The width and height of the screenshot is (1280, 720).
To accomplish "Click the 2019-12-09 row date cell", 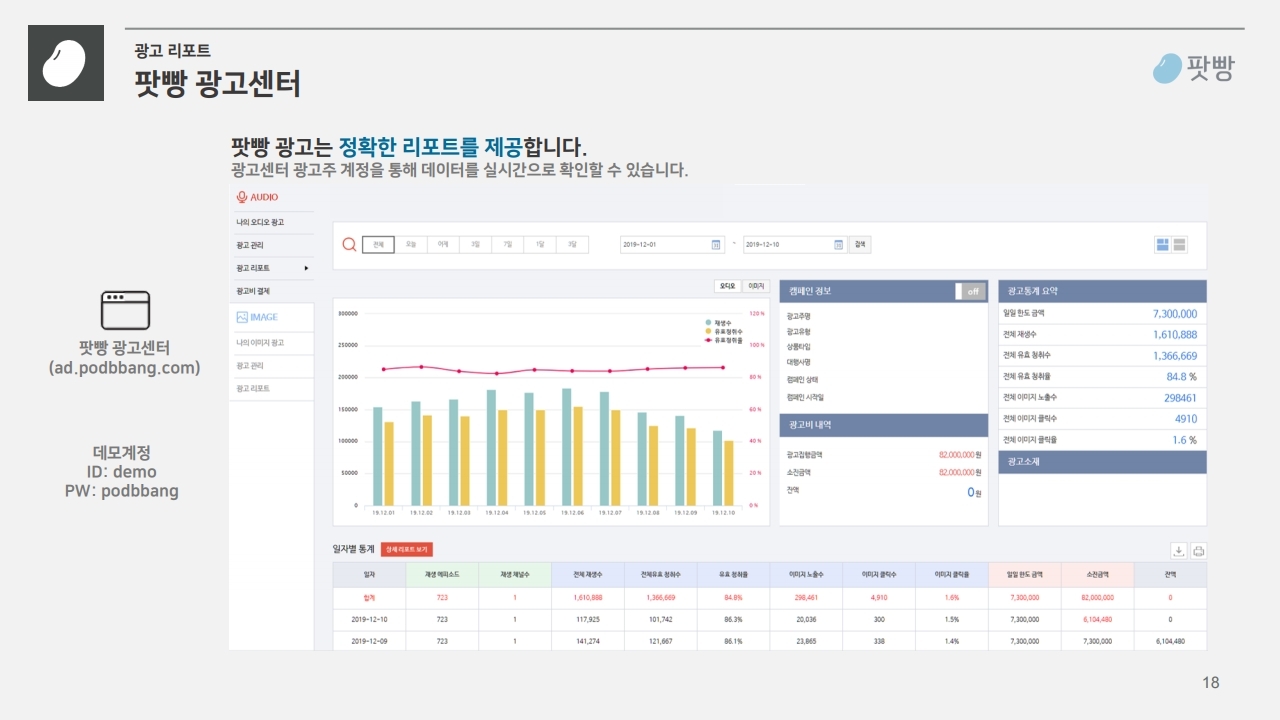I will [x=369, y=641].
